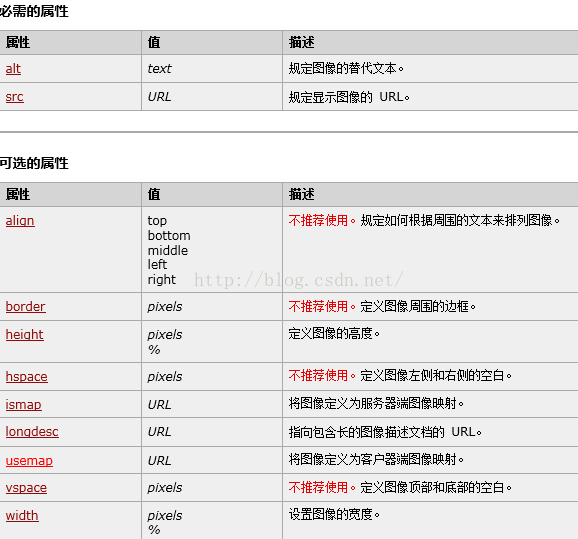The width and height of the screenshot is (578, 539).
Task: Click '%' value in height row
Action: tap(154, 350)
